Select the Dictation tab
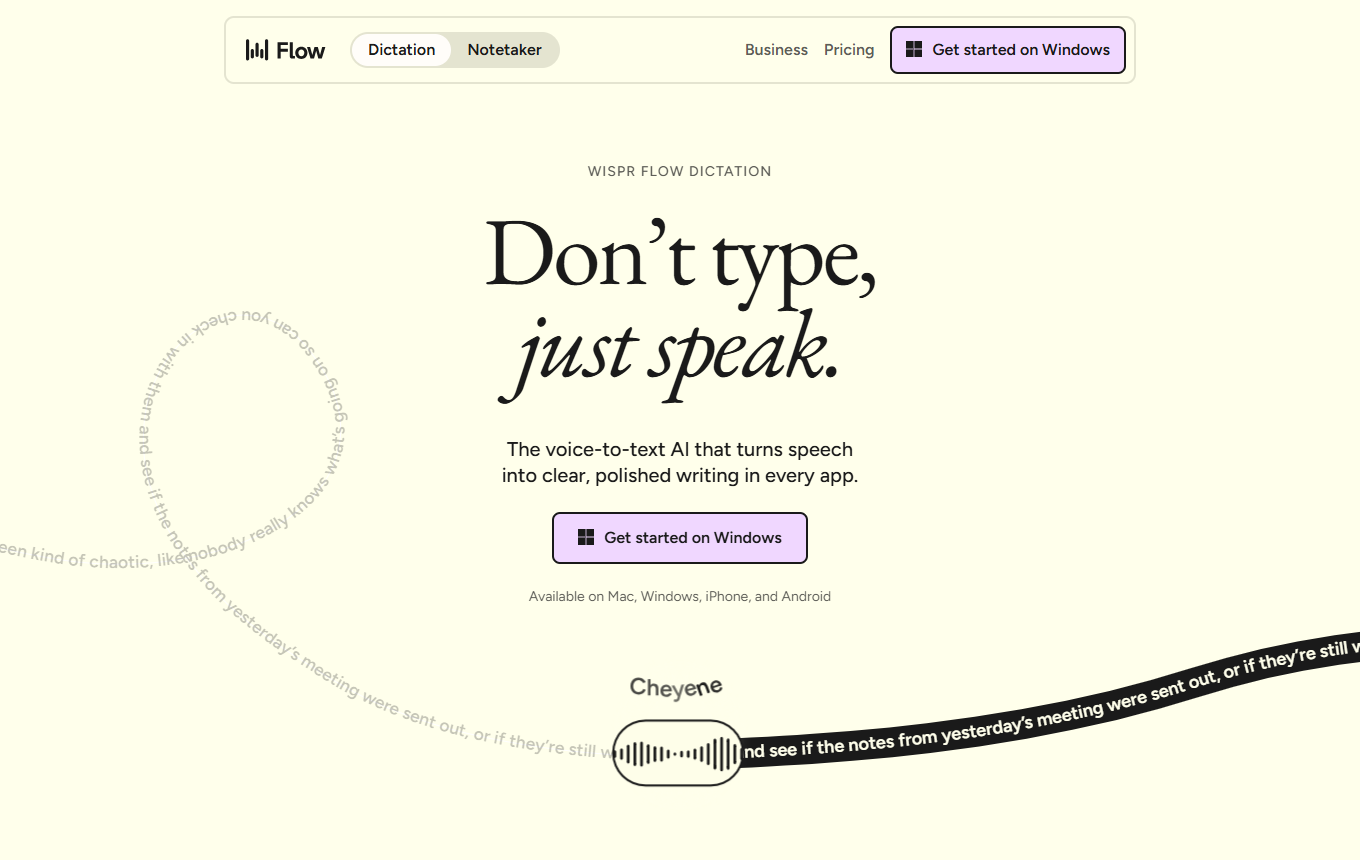 401,50
